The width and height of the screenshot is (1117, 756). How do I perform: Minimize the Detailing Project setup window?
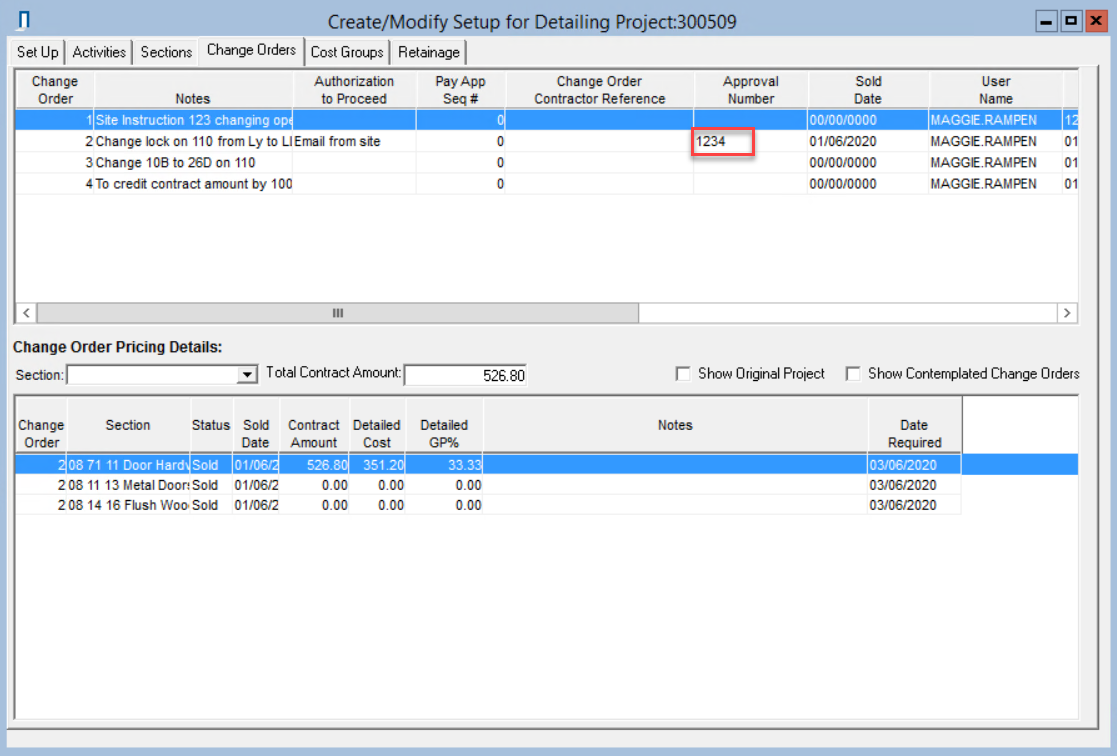[1046, 21]
